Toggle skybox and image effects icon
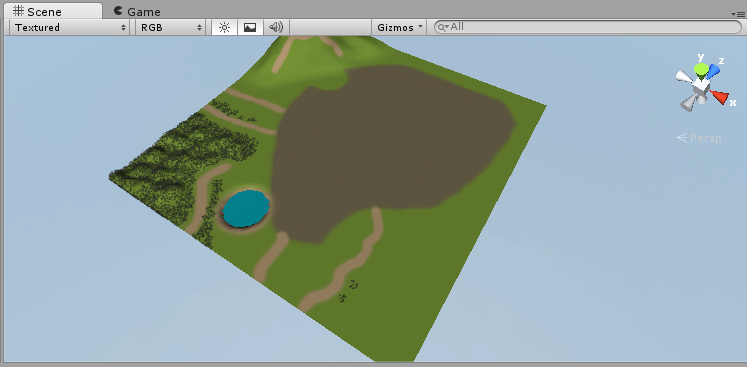The width and height of the screenshot is (747, 367). coord(250,28)
